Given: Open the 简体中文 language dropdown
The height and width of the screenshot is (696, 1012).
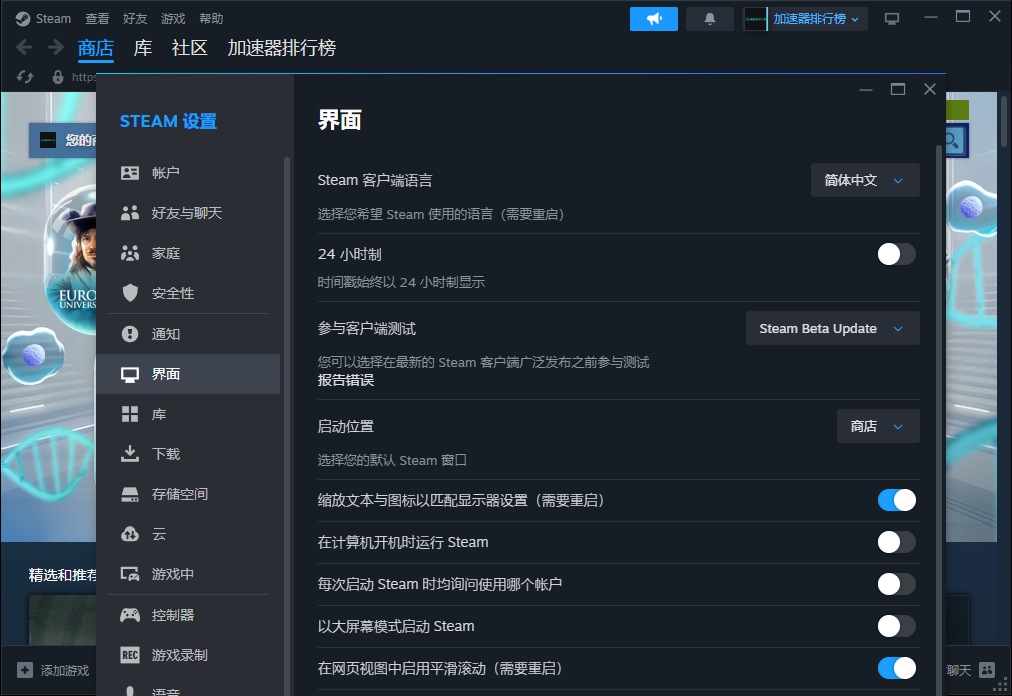Looking at the screenshot, I should point(865,180).
